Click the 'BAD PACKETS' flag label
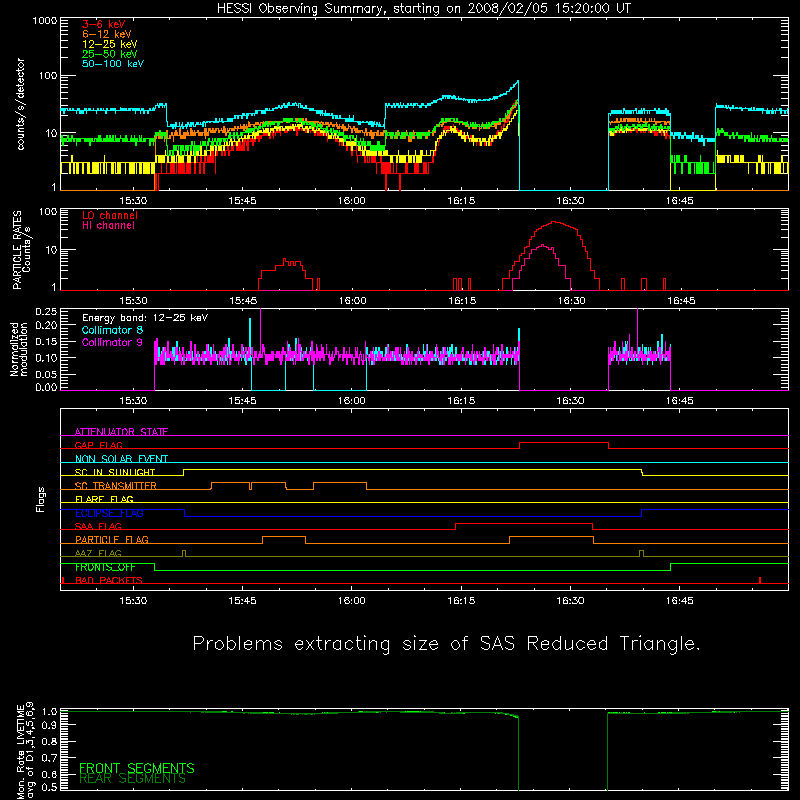The image size is (800, 800). coord(109,580)
